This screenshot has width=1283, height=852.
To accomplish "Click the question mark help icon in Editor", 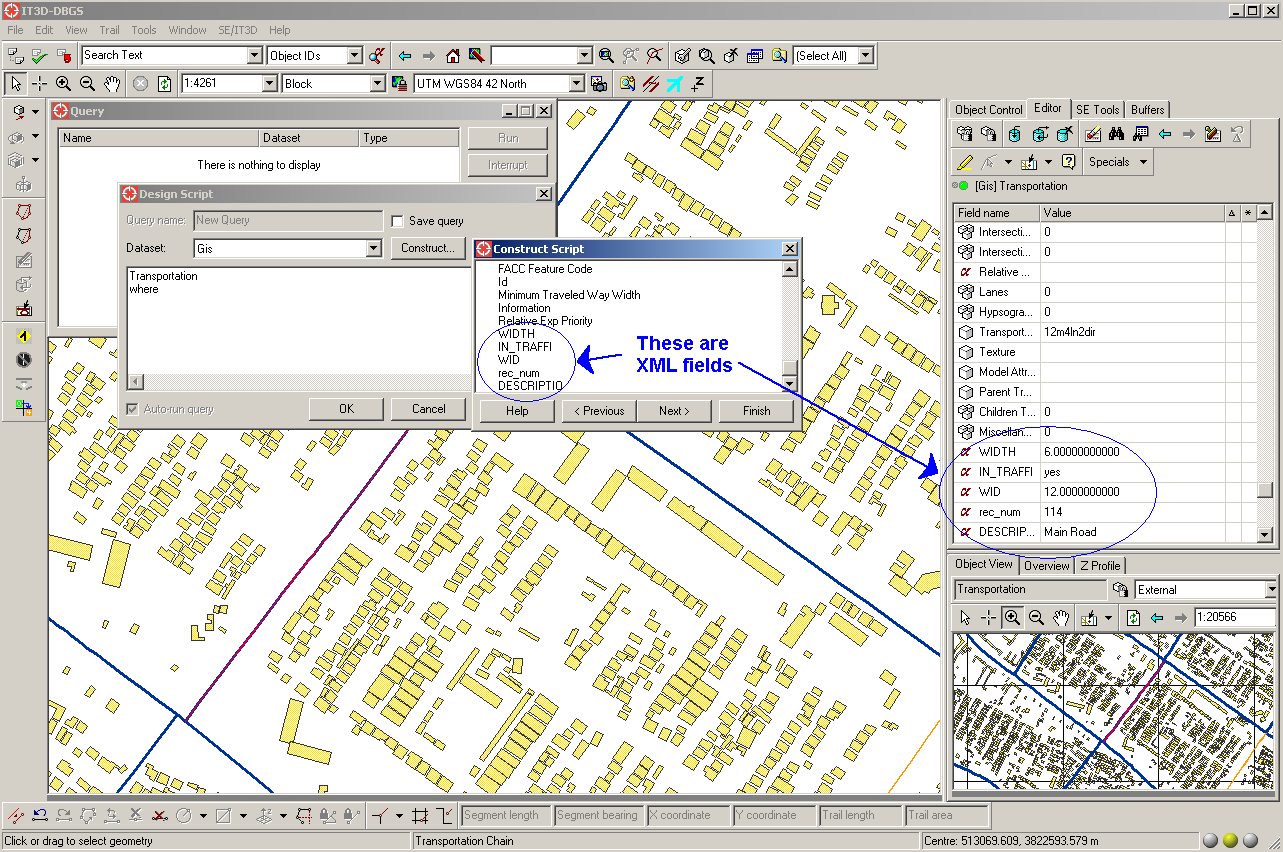I will pyautogui.click(x=1069, y=162).
